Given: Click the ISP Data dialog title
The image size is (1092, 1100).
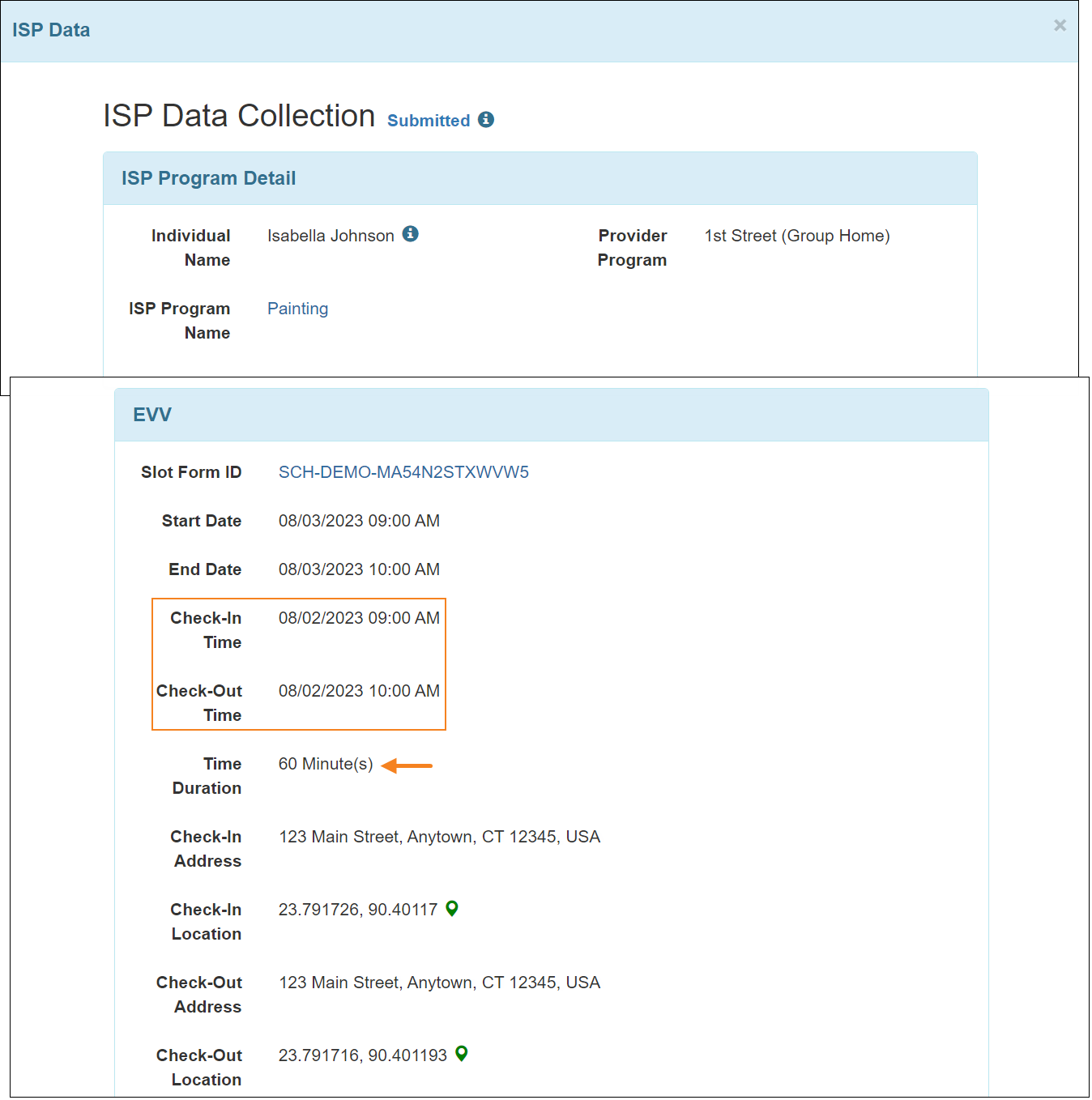Looking at the screenshot, I should 51,30.
